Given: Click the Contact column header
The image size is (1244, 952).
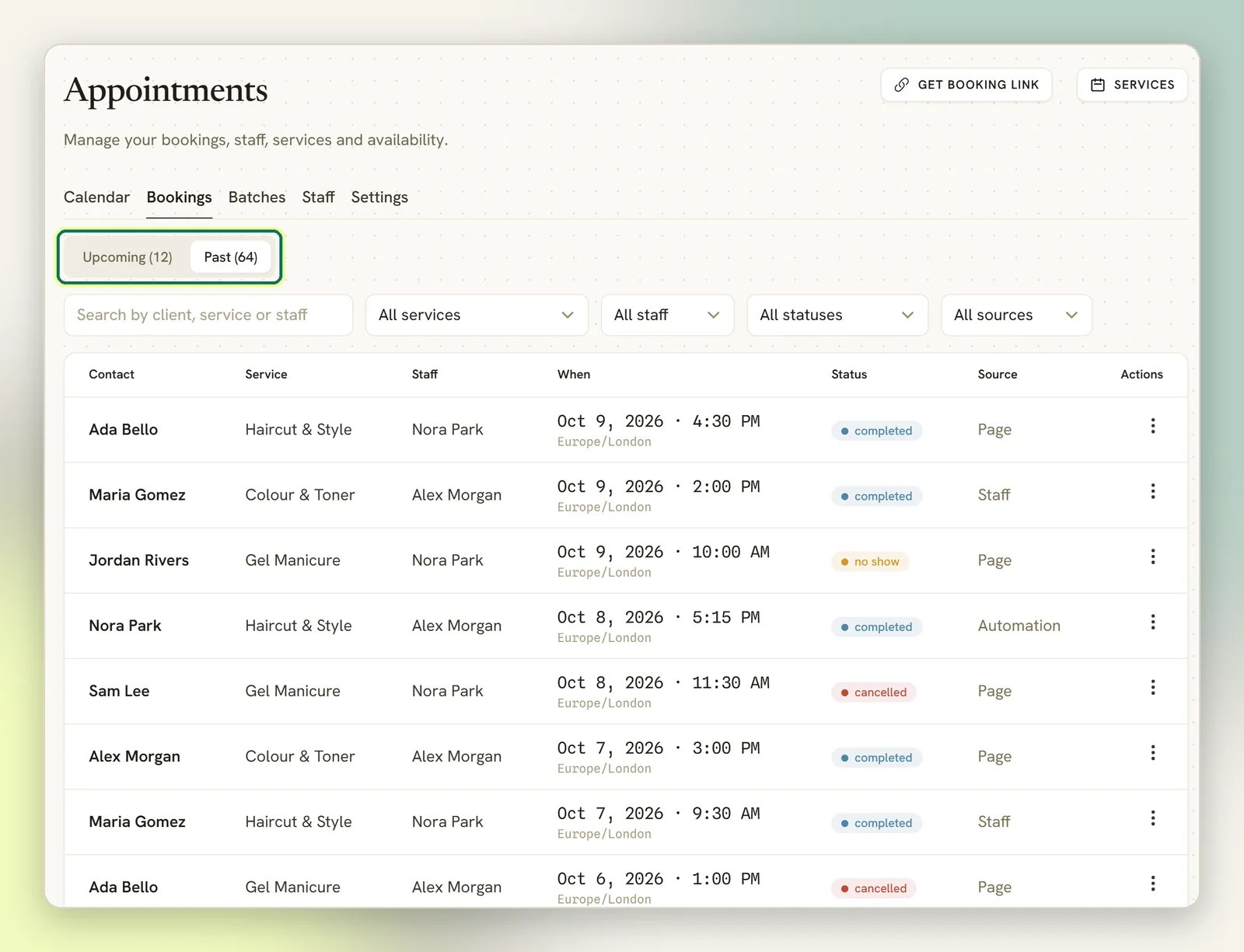Looking at the screenshot, I should click(x=111, y=375).
